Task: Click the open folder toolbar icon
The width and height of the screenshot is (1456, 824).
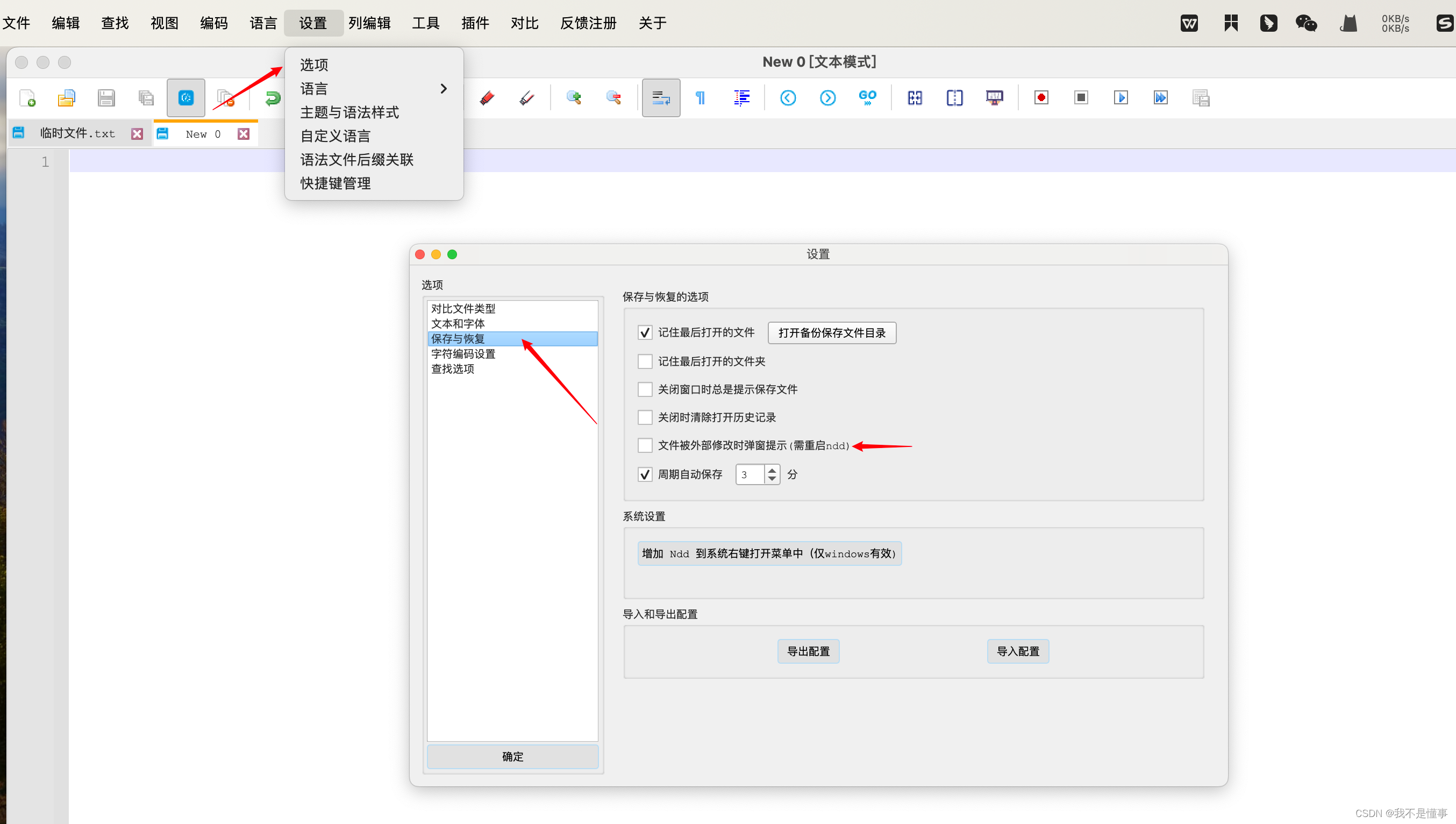Action: coord(67,98)
